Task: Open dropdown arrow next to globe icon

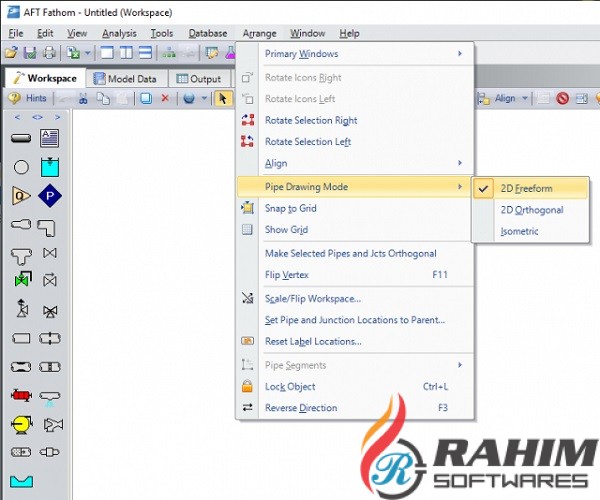Action: pos(204,98)
